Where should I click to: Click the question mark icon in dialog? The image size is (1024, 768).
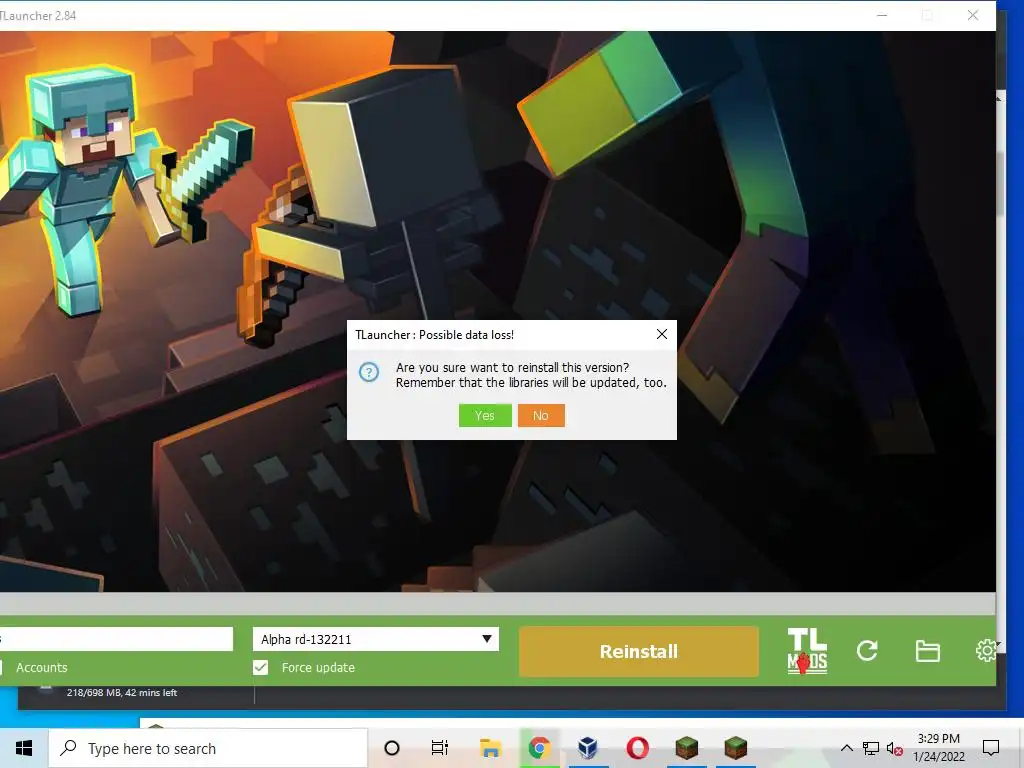point(369,372)
